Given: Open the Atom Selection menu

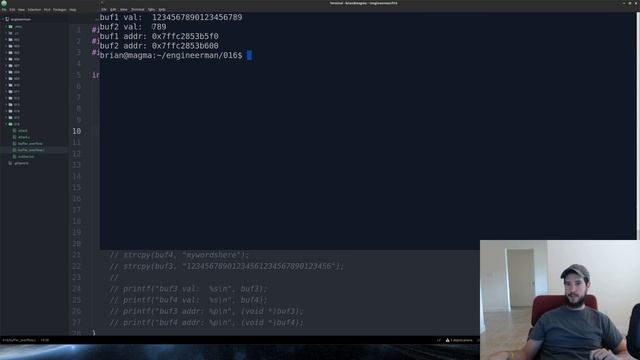Looking at the screenshot, I should (34, 9).
